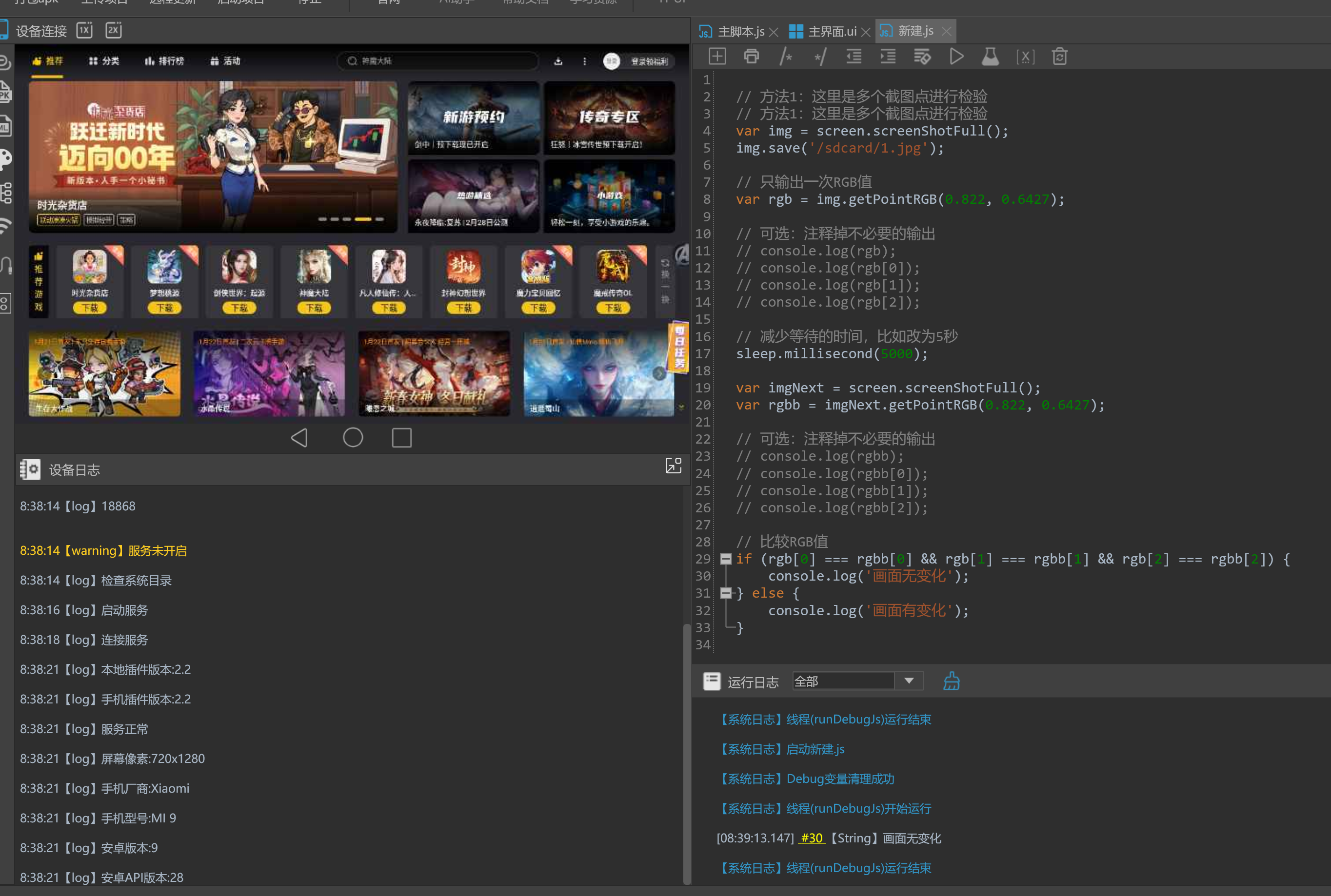Switch to the 主脚本.js tab

(x=732, y=31)
